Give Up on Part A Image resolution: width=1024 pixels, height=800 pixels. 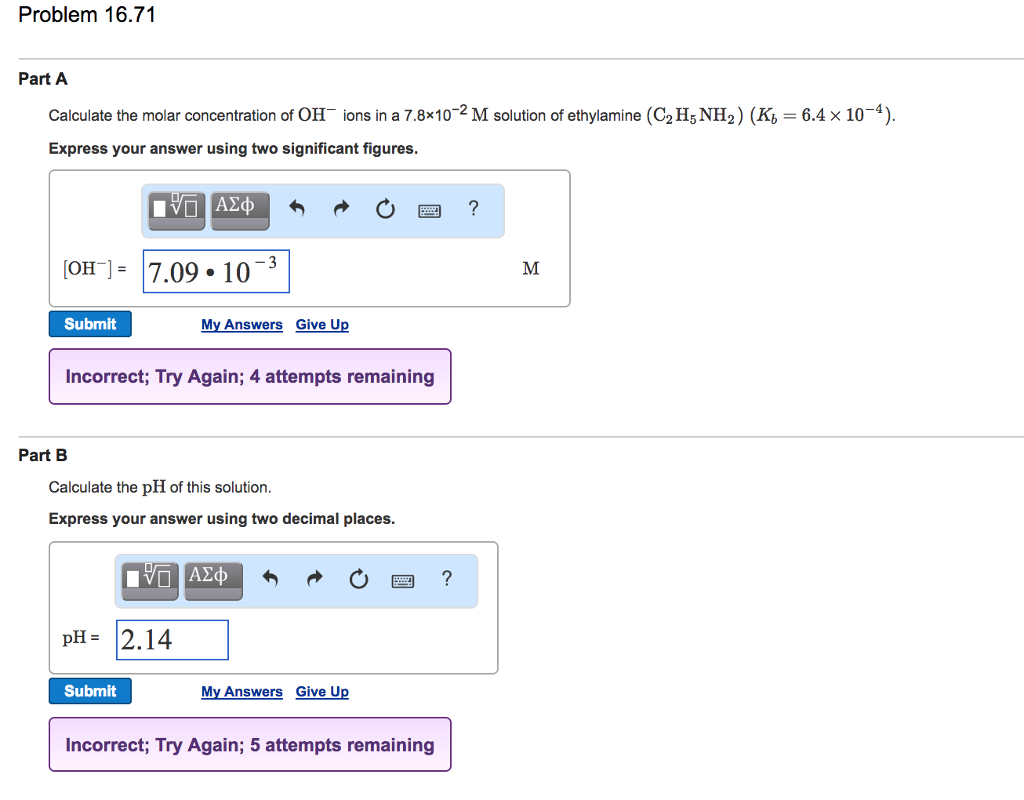click(322, 325)
